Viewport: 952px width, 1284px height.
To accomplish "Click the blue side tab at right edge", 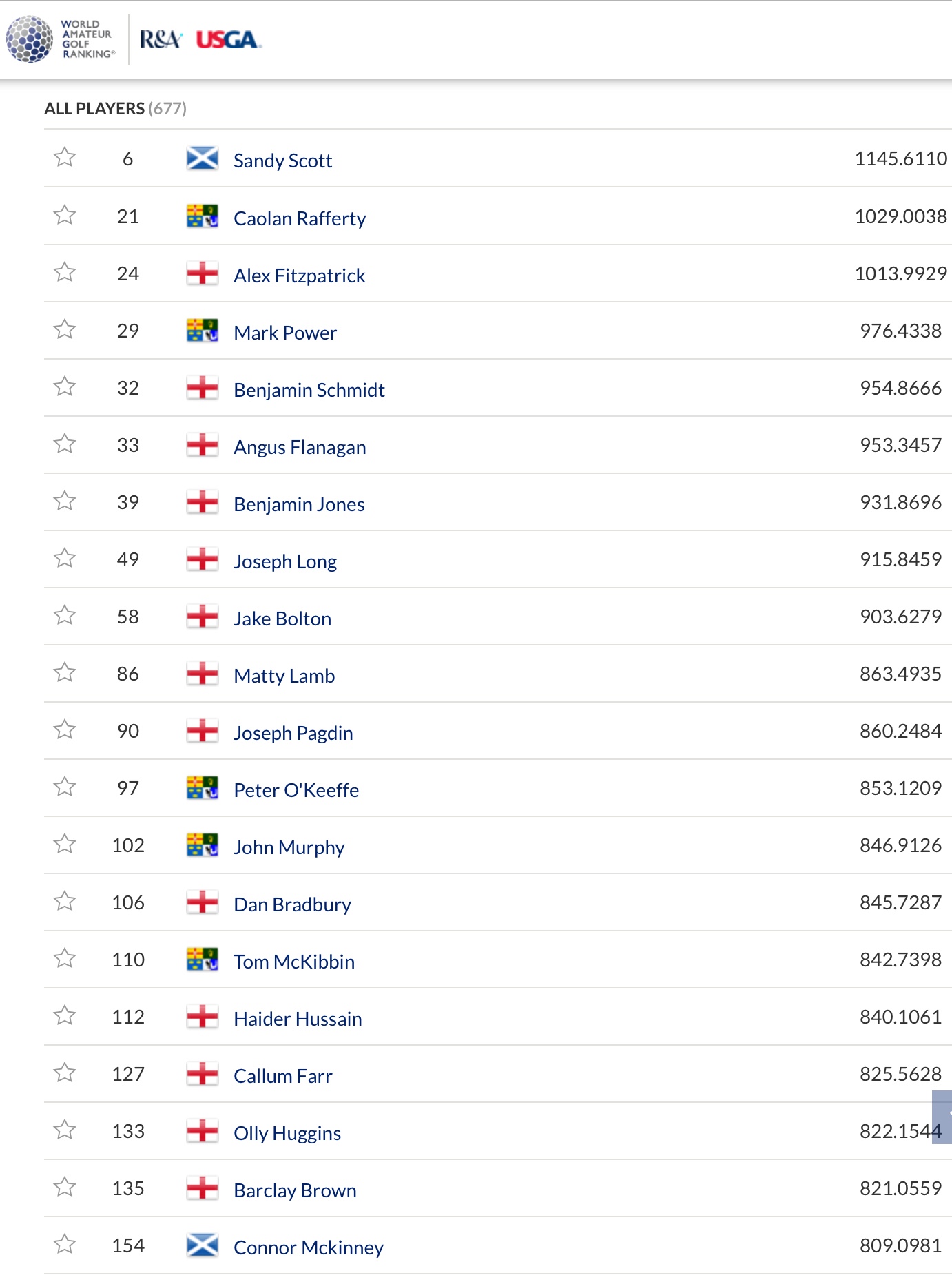I will tap(942, 1117).
